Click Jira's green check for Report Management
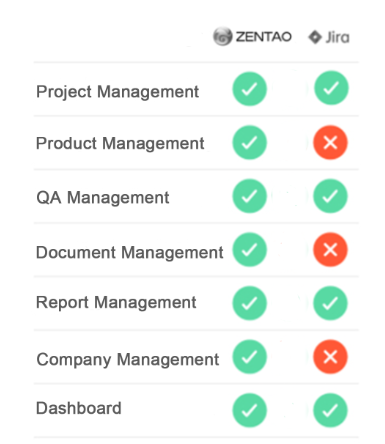 (330, 303)
